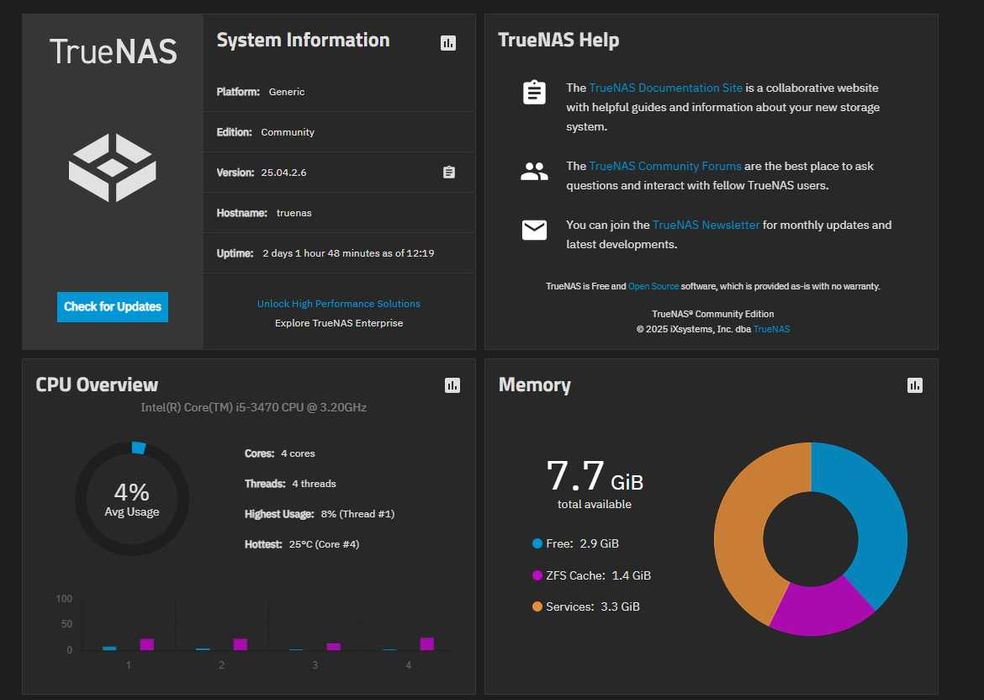984x700 pixels.
Task: Click purple bar for thread 4
Action: 427,643
